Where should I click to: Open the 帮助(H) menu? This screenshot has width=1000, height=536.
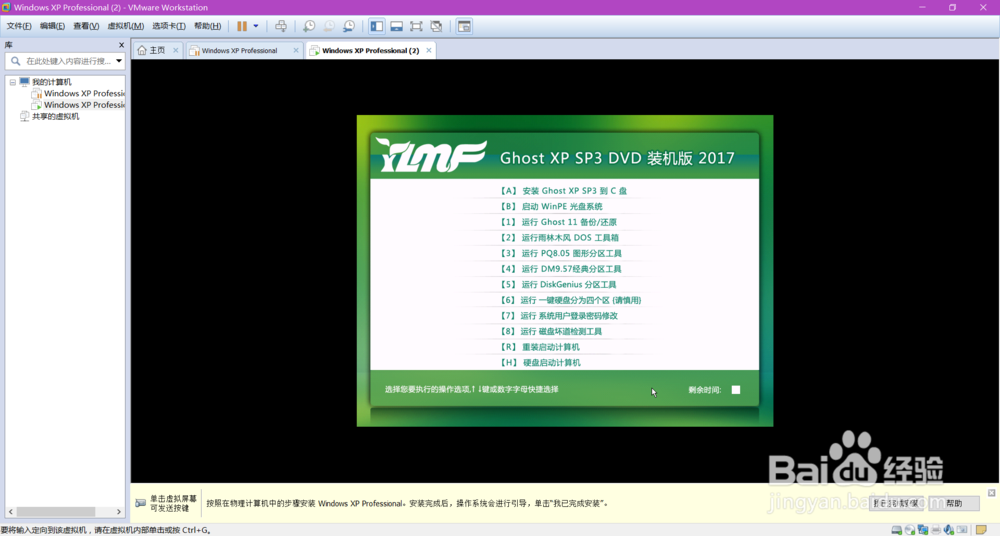tap(207, 26)
